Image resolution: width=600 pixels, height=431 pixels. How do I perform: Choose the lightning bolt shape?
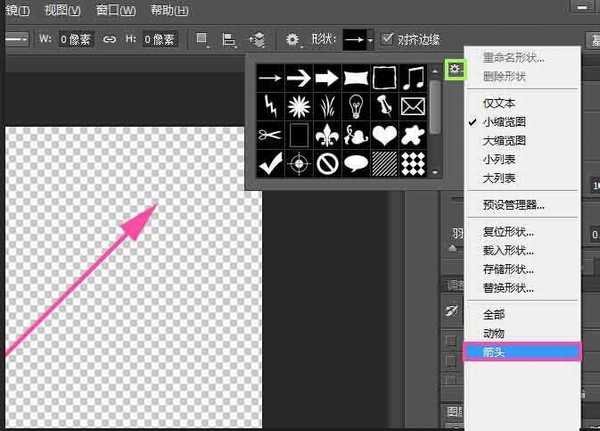click(270, 106)
